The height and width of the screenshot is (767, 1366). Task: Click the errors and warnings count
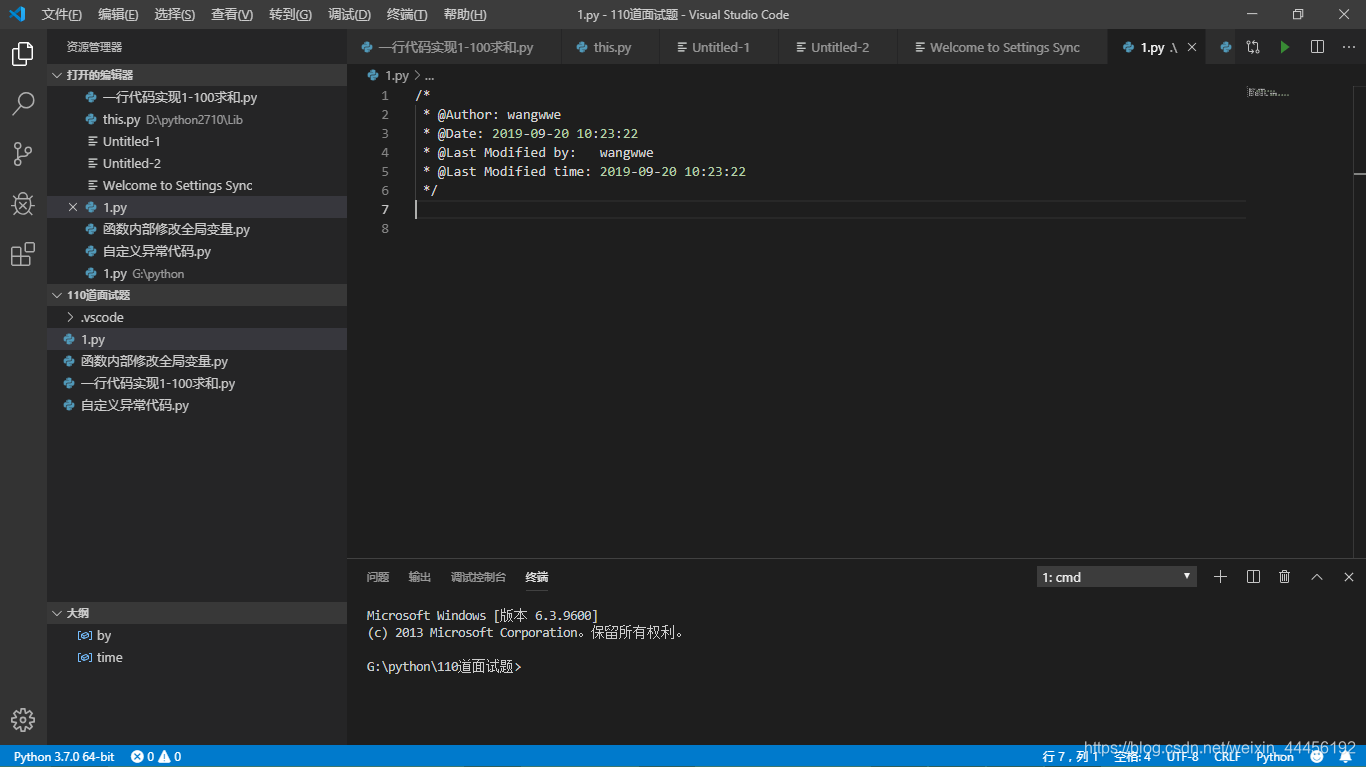coord(156,757)
